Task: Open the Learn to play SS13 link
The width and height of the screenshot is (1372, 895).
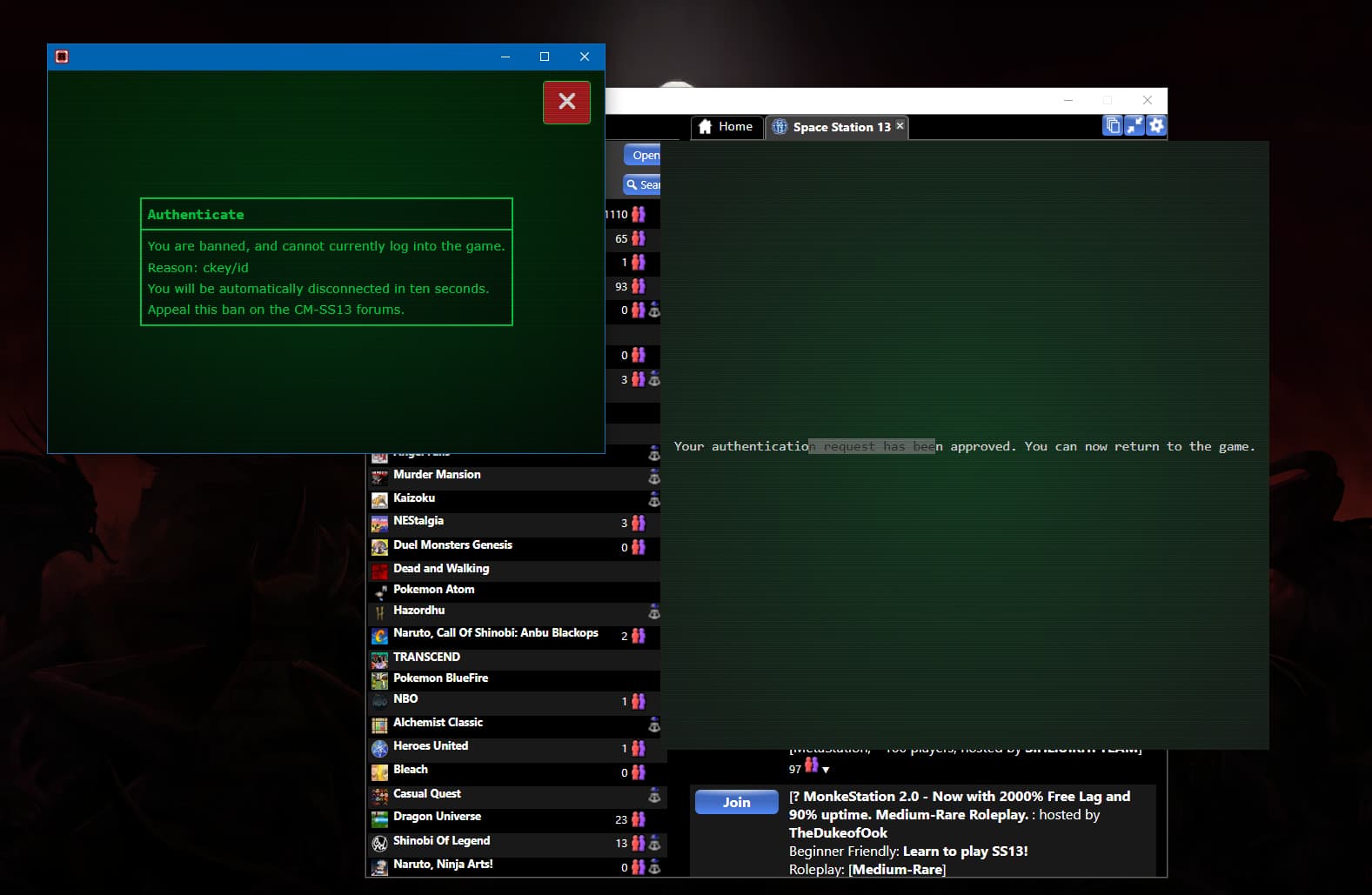Action: pos(965,852)
